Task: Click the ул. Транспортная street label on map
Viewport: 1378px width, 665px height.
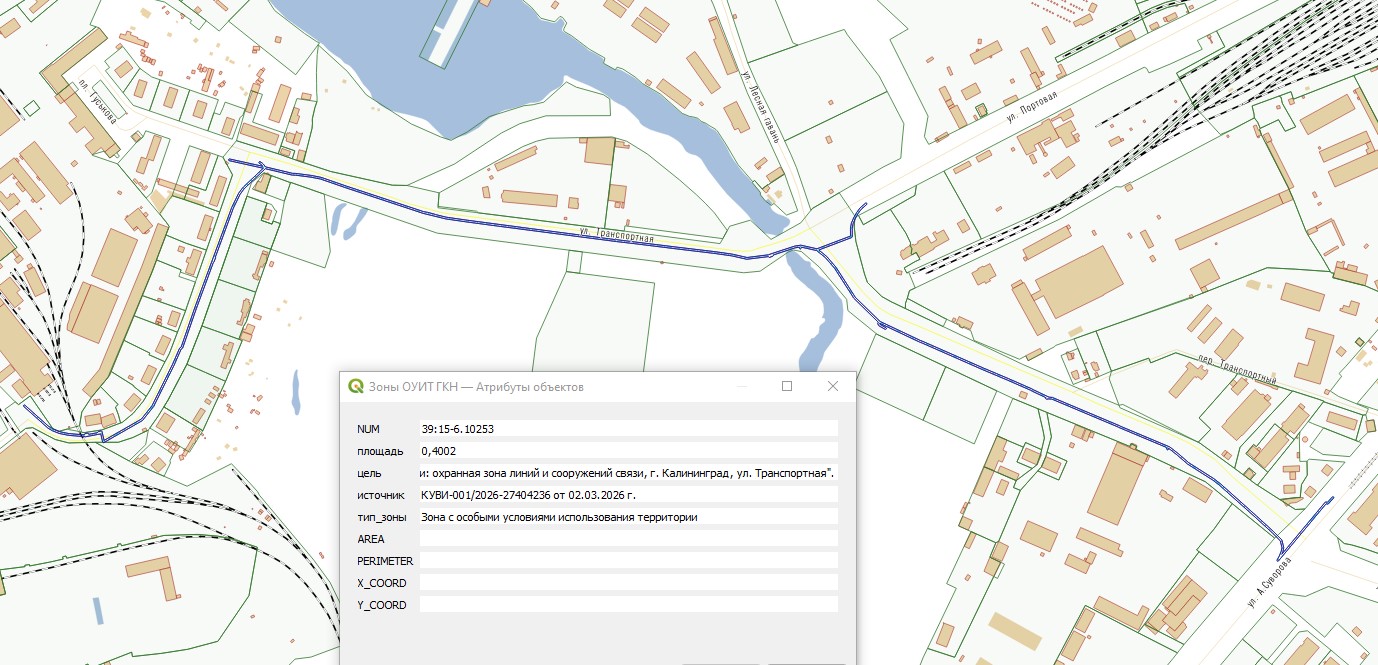Action: (x=617, y=237)
